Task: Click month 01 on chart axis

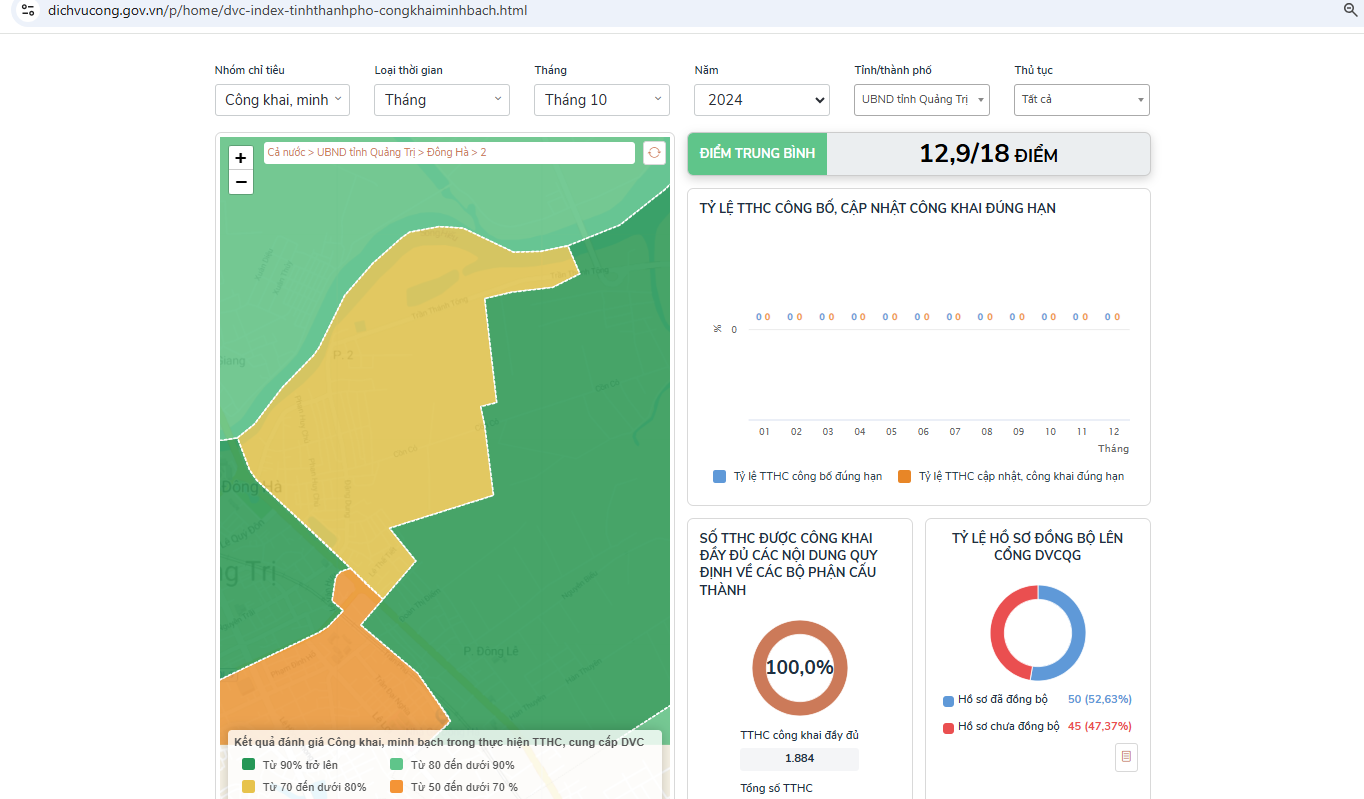Action: [x=764, y=432]
